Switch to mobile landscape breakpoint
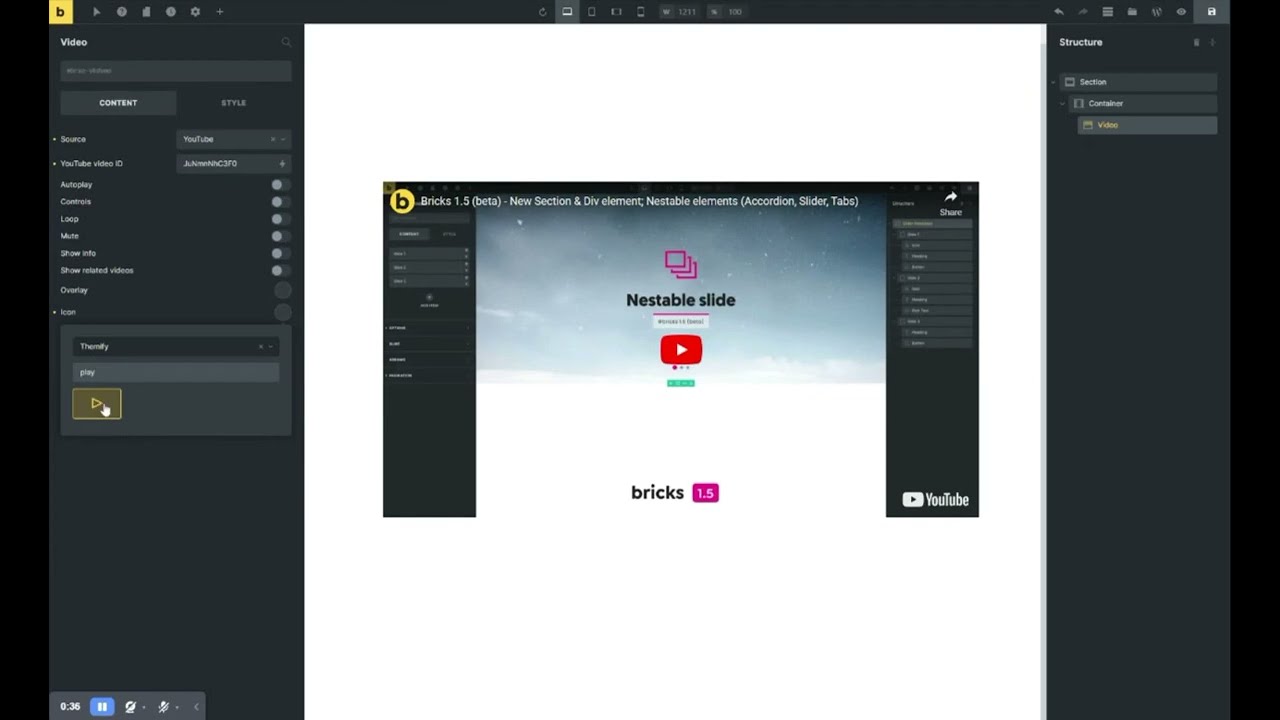The width and height of the screenshot is (1280, 720). point(616,12)
